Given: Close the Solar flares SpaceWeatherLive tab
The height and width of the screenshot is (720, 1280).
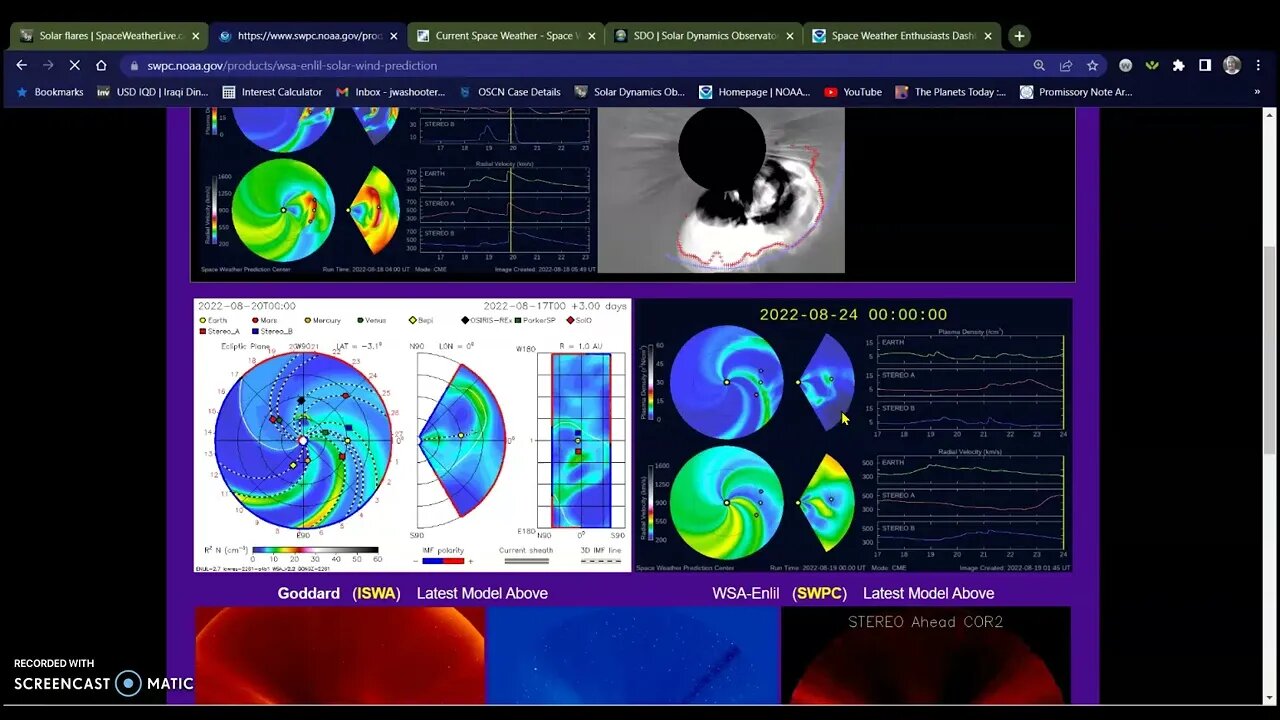Looking at the screenshot, I should (196, 36).
